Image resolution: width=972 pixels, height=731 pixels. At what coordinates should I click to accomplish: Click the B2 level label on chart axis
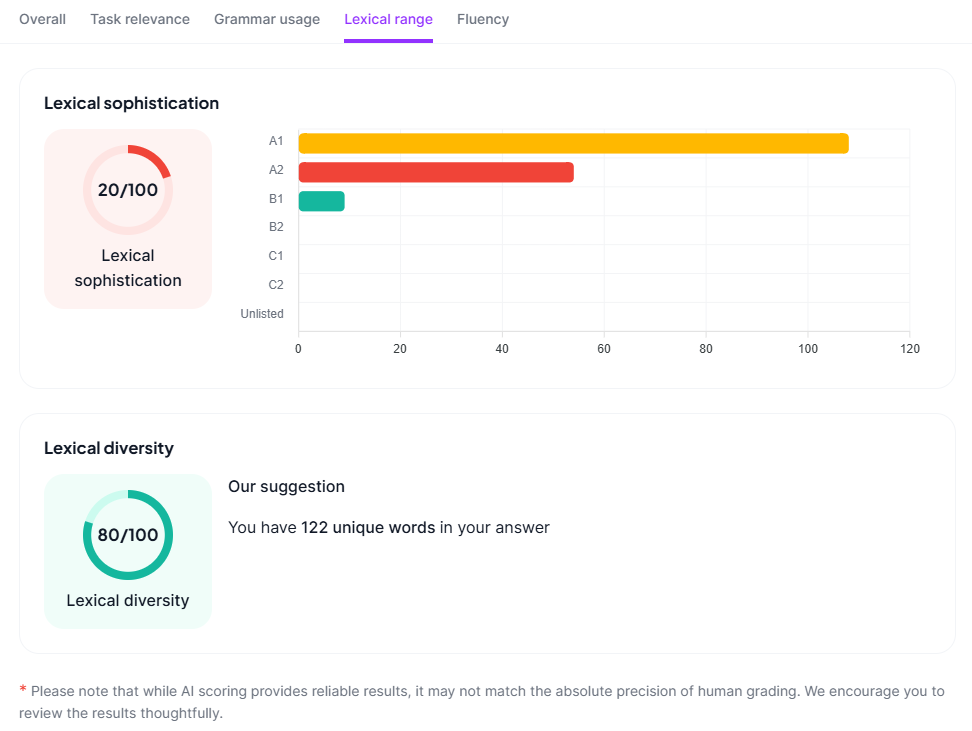[x=276, y=227]
